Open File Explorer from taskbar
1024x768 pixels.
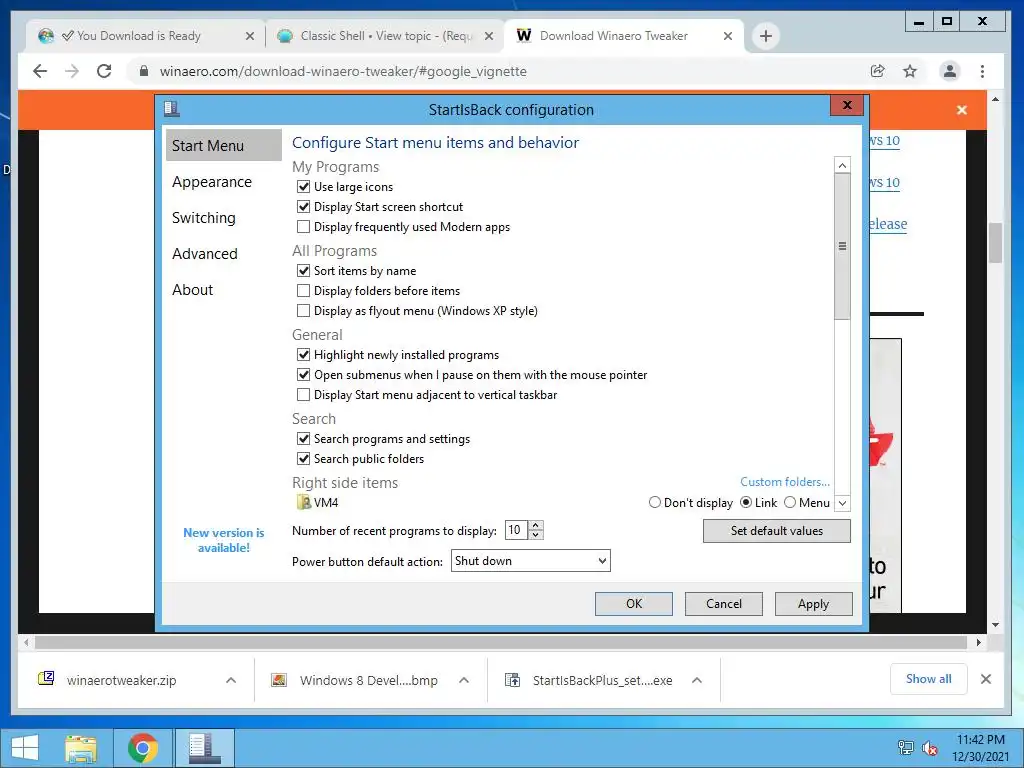click(81, 748)
